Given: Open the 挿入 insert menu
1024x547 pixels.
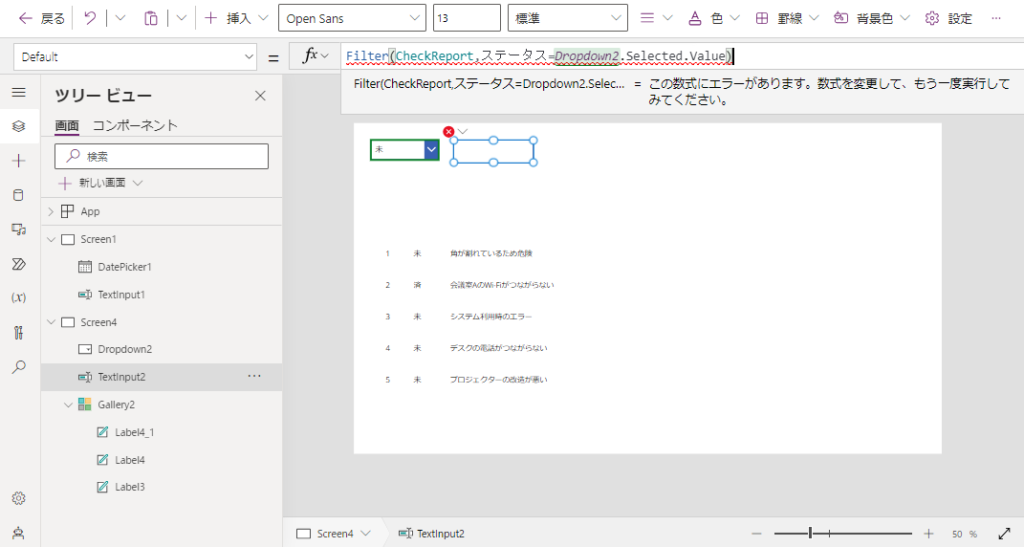Looking at the screenshot, I should tap(236, 18).
